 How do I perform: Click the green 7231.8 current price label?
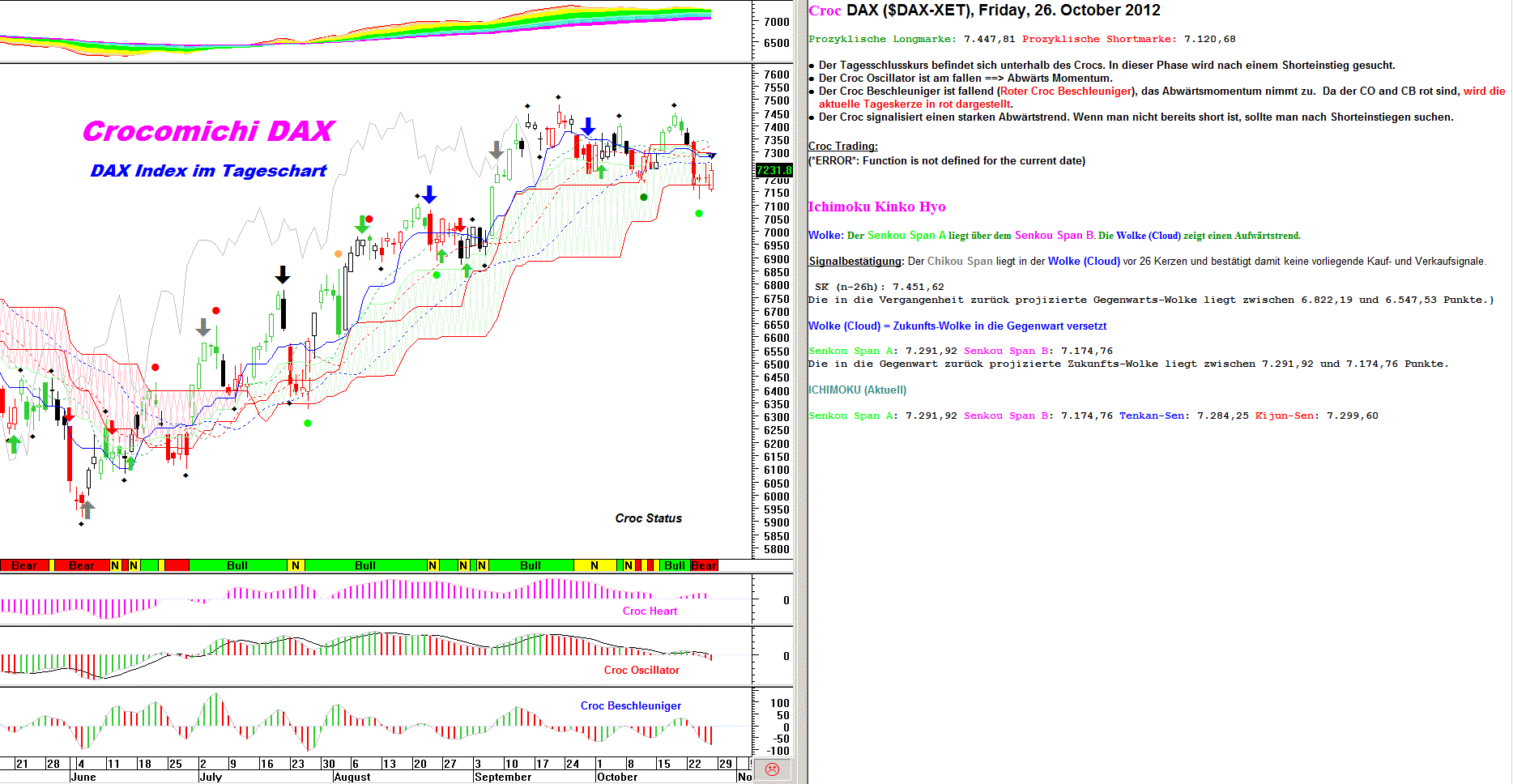(774, 170)
